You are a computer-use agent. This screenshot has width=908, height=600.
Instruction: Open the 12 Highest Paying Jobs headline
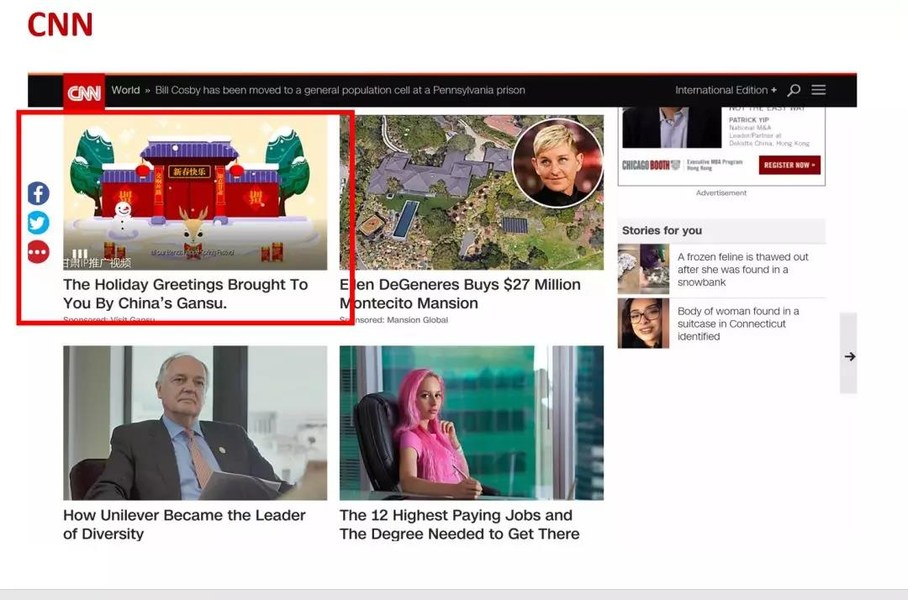[x=460, y=524]
